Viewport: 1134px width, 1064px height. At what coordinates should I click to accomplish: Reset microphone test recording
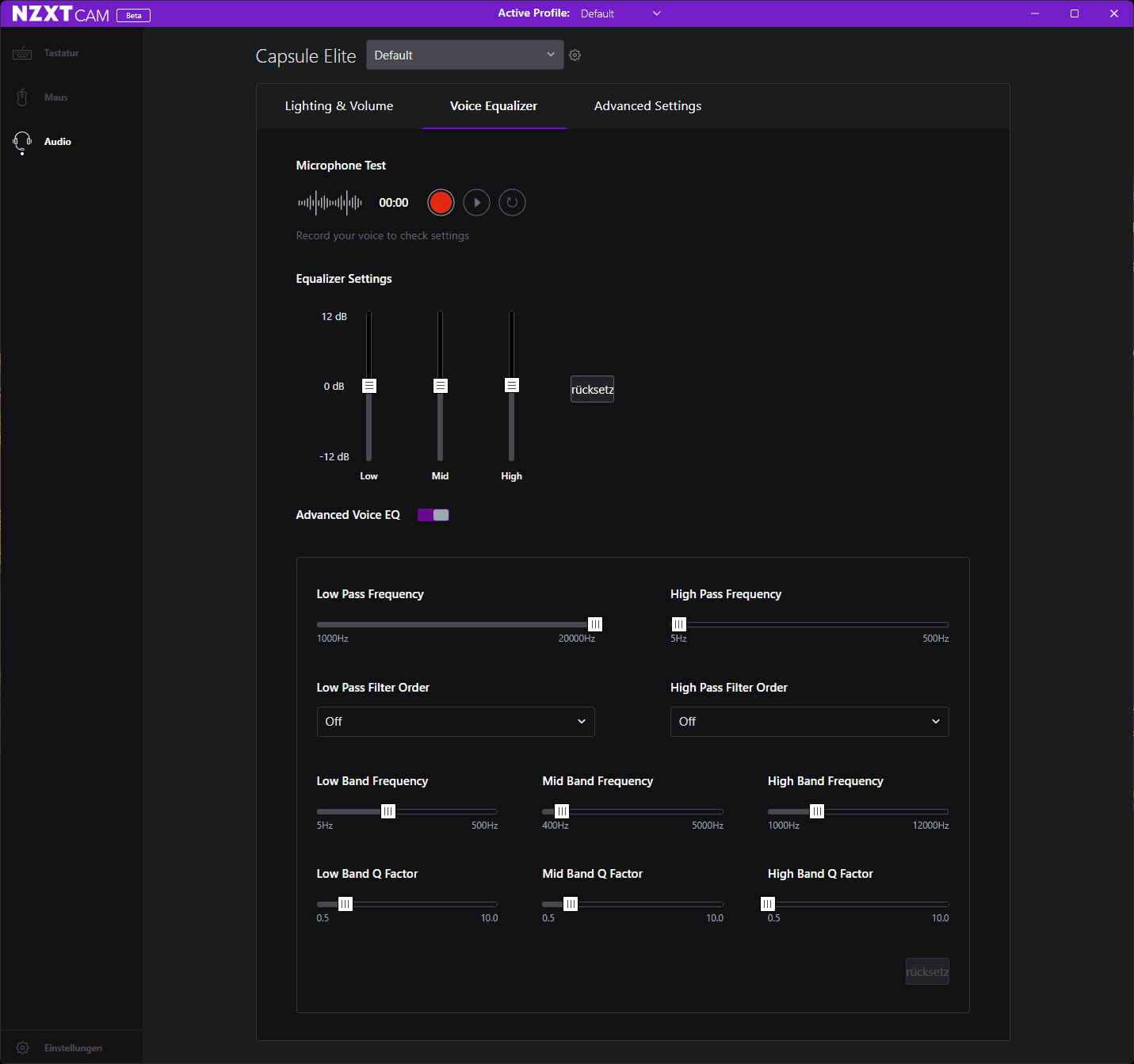point(513,203)
